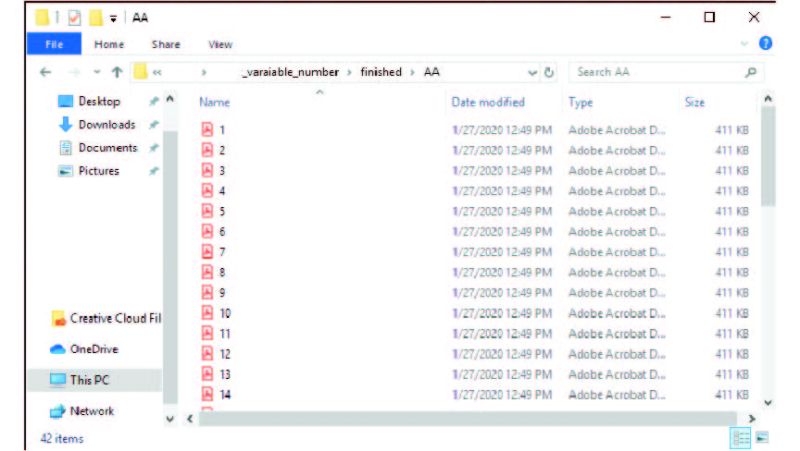Click the search magnifier icon
The width and height of the screenshot is (800, 451).
point(751,72)
